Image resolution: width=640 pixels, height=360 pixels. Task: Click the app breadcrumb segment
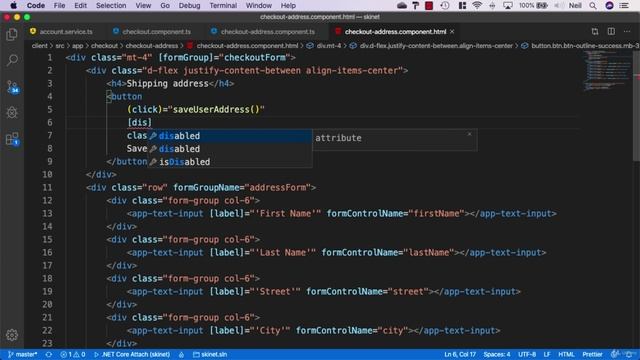click(78, 46)
